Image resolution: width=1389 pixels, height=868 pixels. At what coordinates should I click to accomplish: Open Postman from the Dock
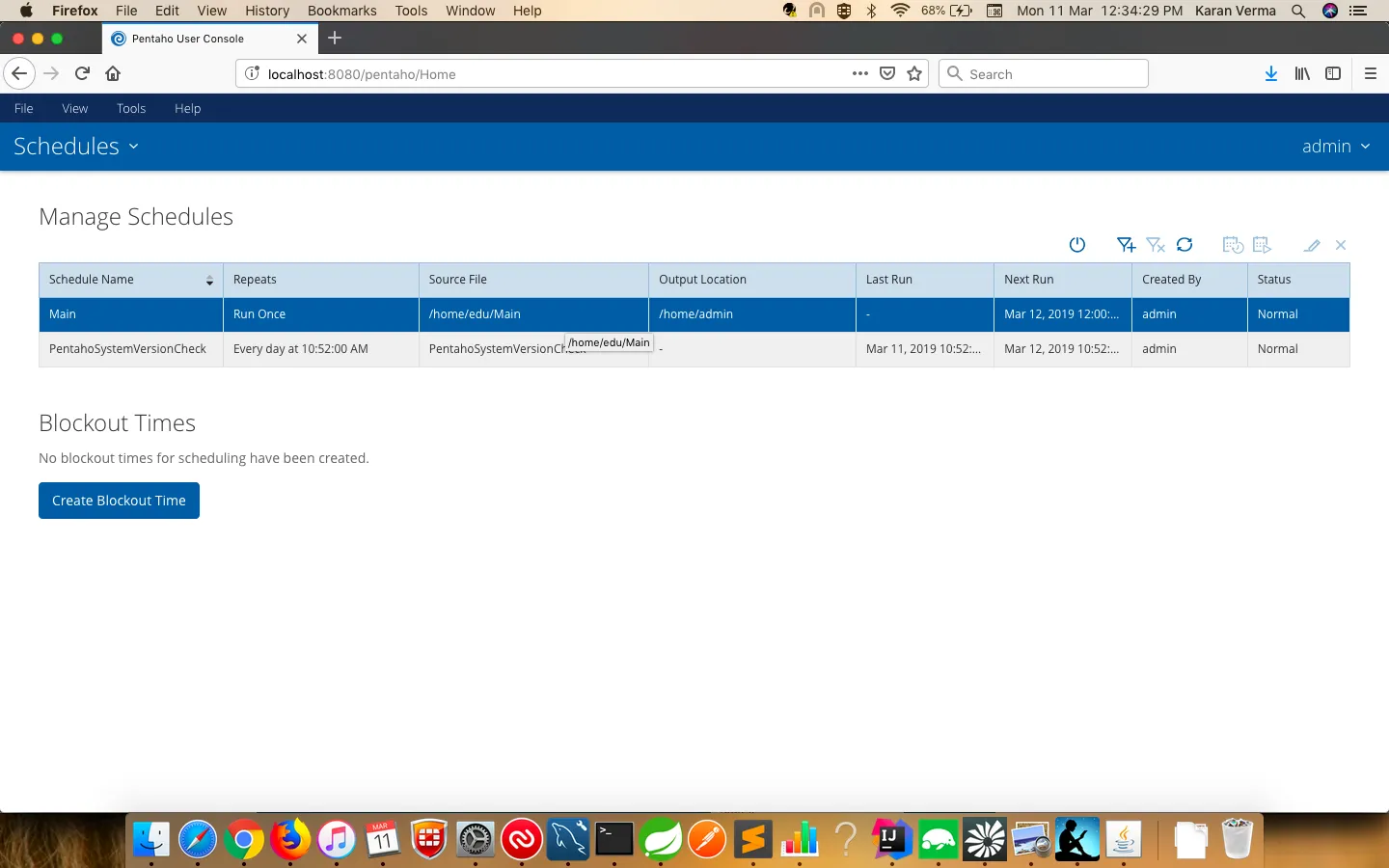707,840
